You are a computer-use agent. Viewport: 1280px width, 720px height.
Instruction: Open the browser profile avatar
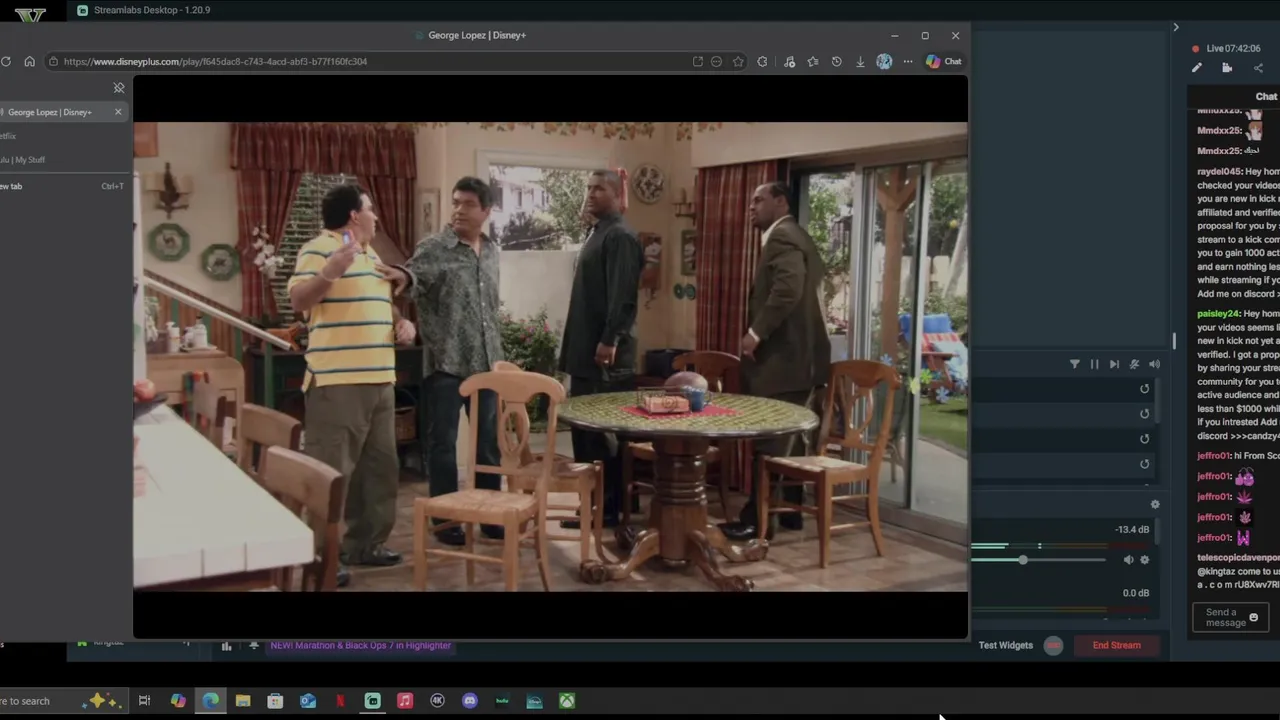point(884,61)
